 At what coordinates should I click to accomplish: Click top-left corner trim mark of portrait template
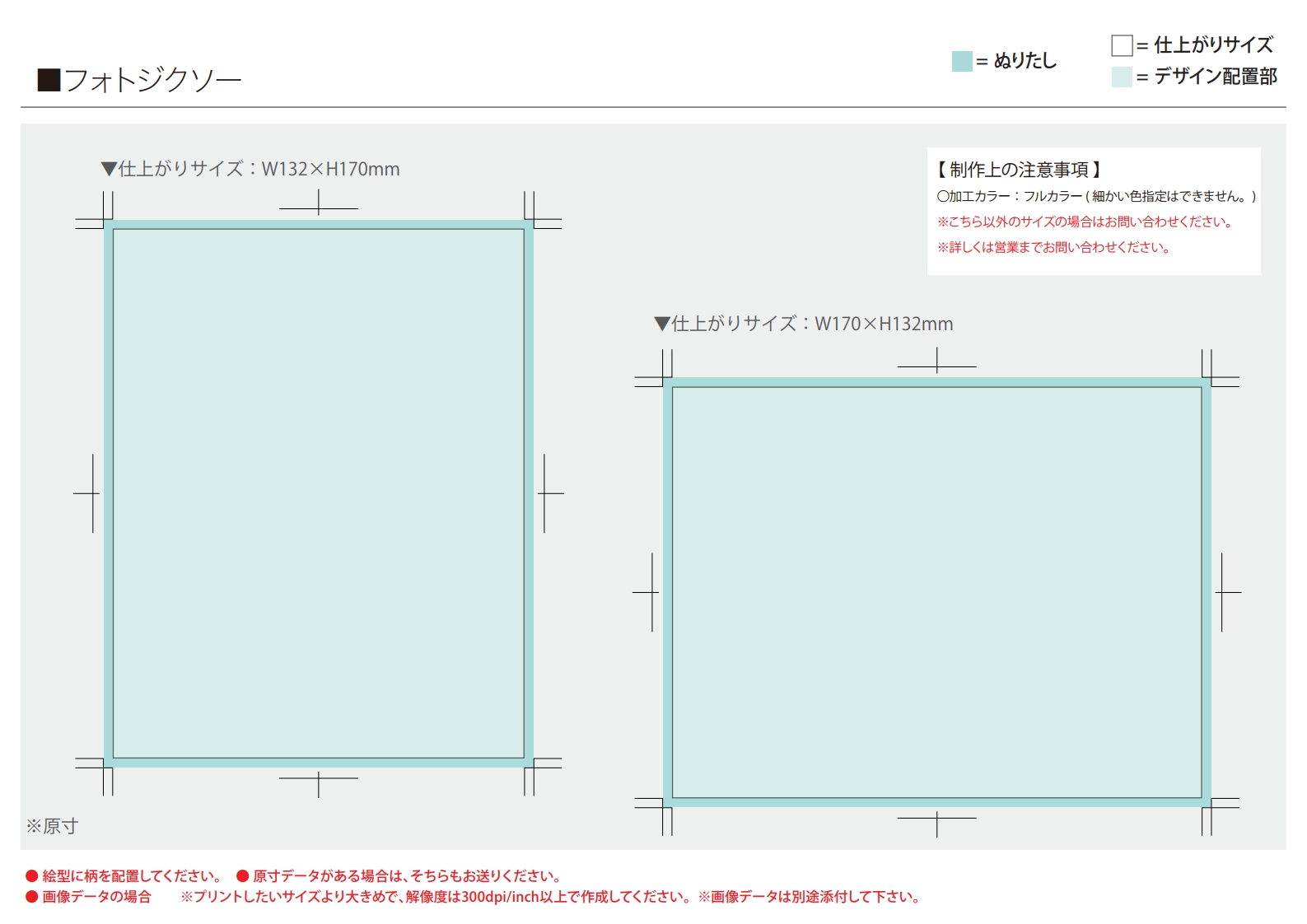point(94,210)
